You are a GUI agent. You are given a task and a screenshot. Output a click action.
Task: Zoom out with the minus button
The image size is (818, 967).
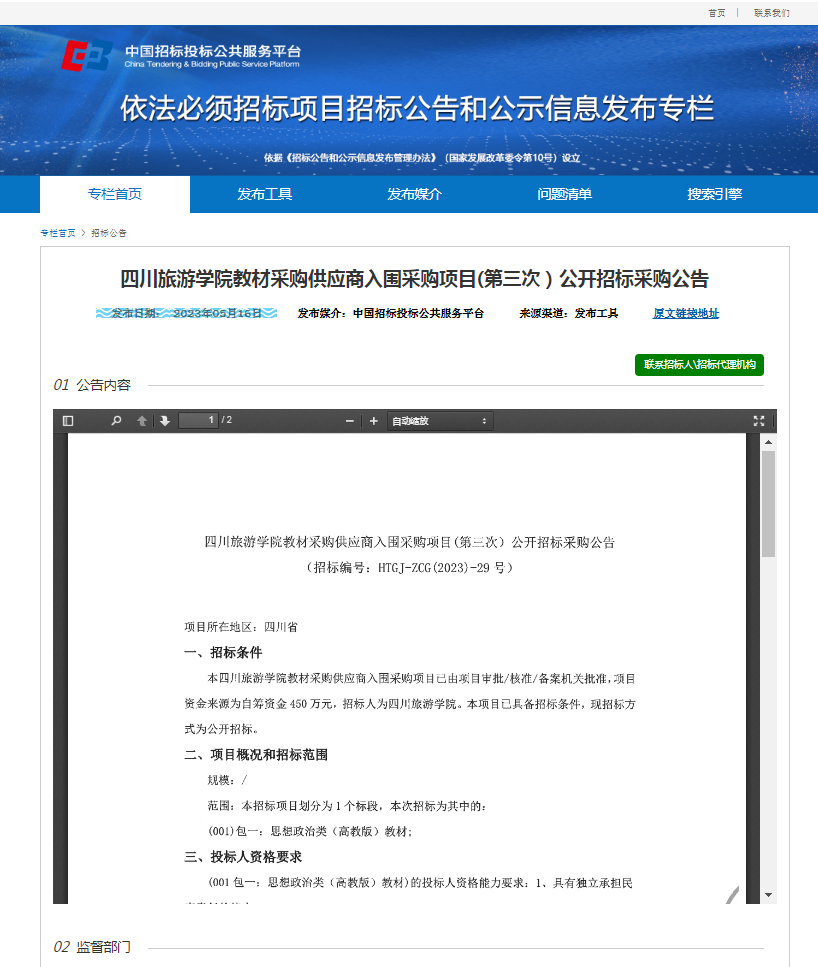(350, 421)
